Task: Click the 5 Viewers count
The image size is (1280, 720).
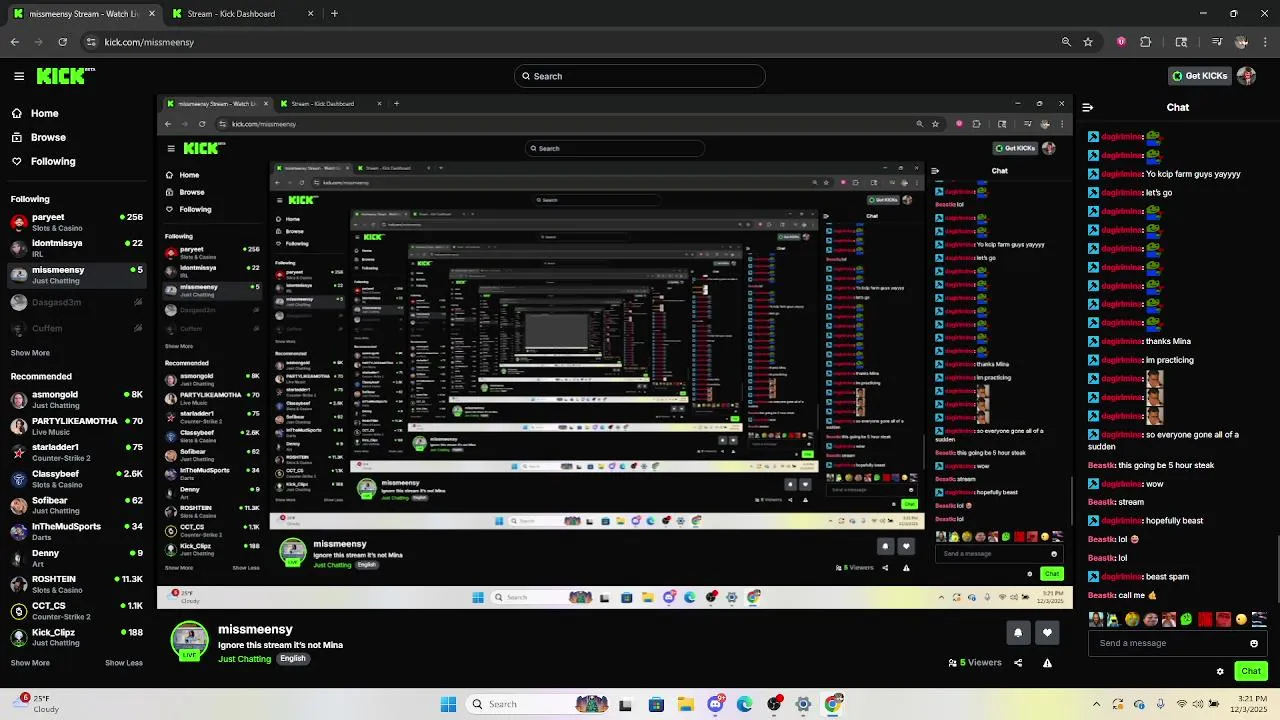Action: click(975, 663)
